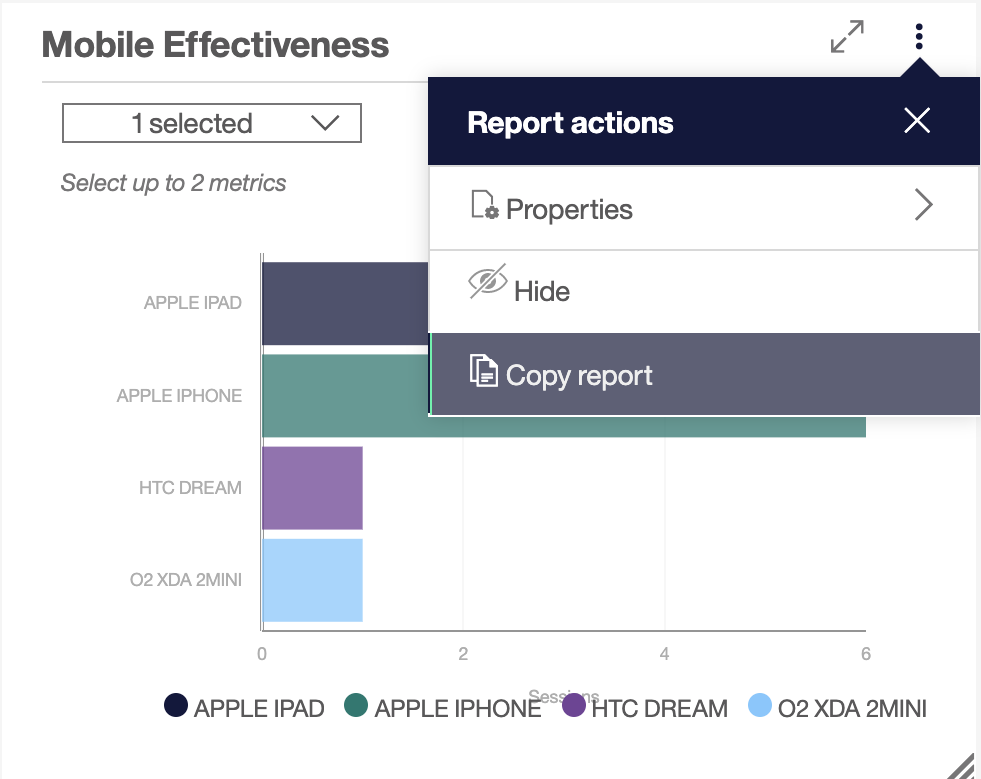
Task: Click the Properties document-gear icon
Action: tap(484, 206)
